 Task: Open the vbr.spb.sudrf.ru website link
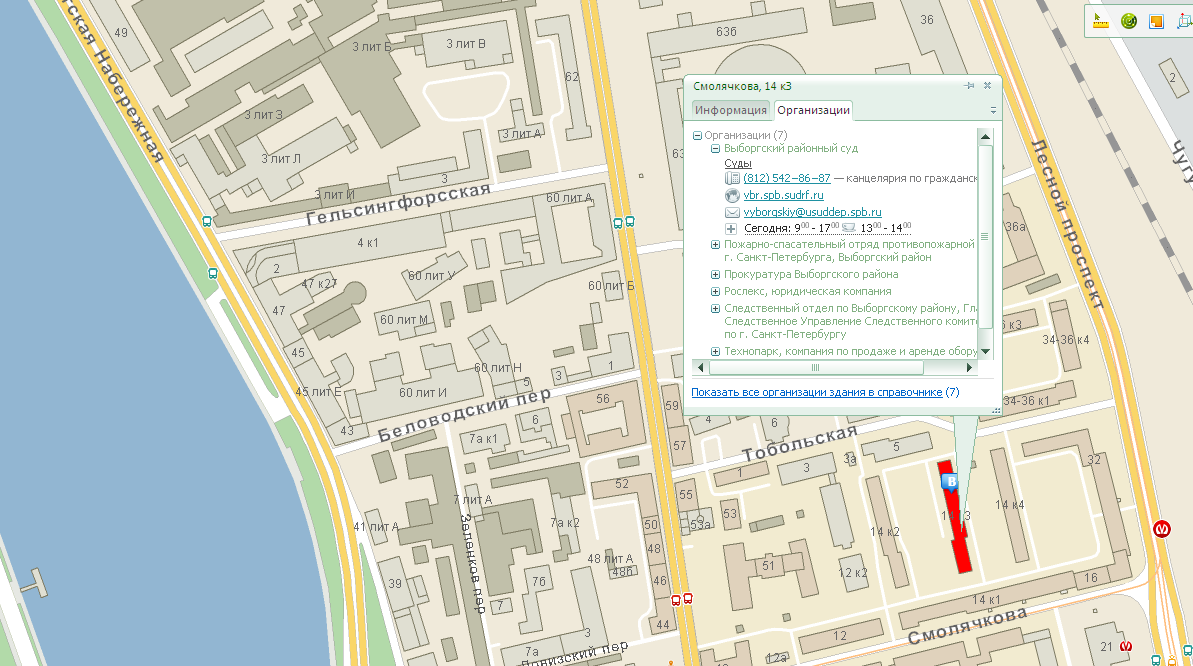tap(783, 195)
